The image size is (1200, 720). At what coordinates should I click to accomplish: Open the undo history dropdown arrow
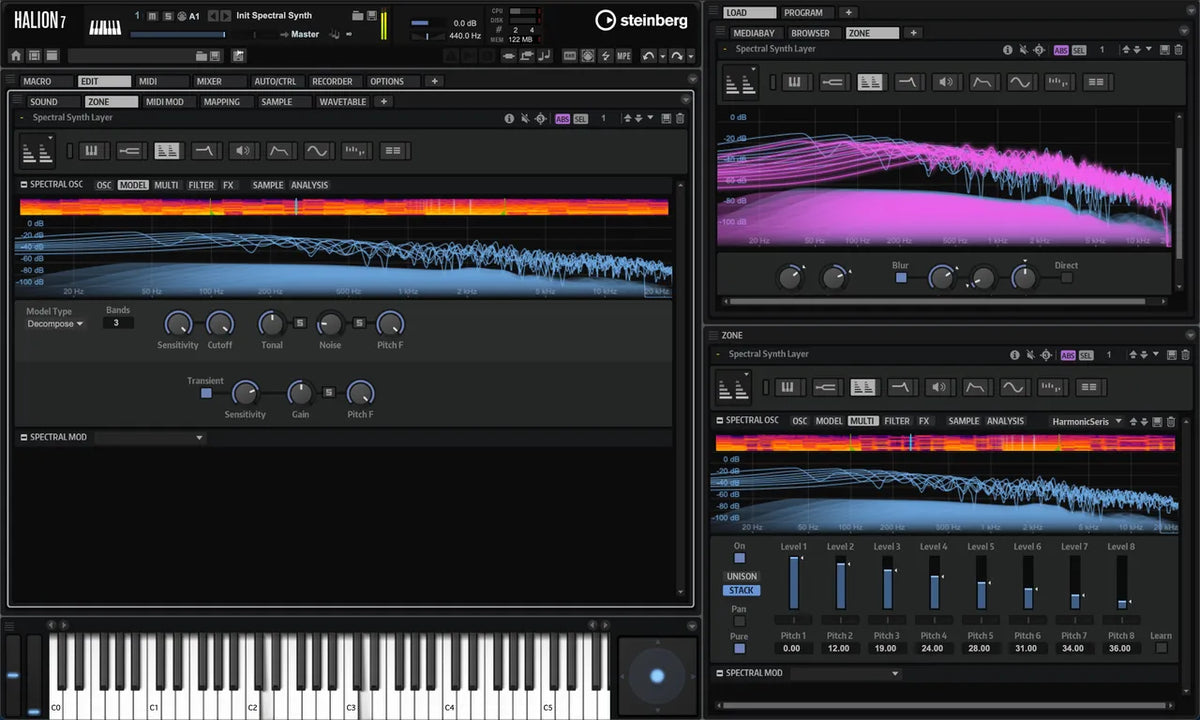[x=662, y=56]
